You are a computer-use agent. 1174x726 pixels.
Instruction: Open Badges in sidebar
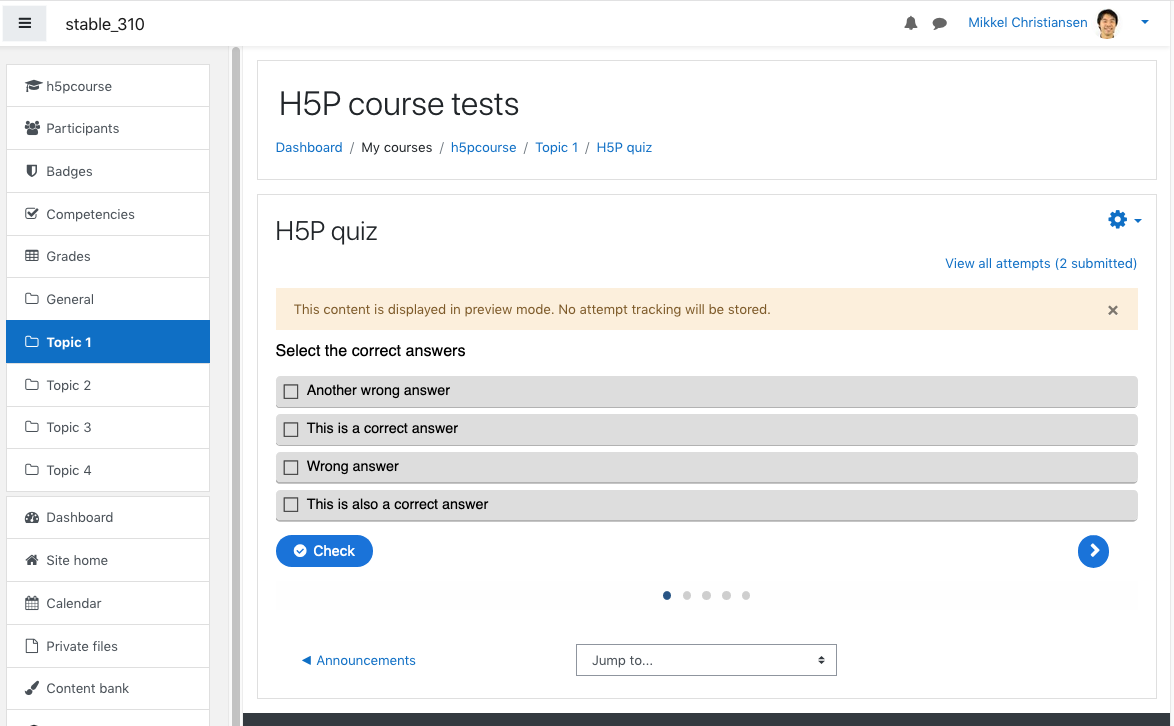[x=108, y=171]
